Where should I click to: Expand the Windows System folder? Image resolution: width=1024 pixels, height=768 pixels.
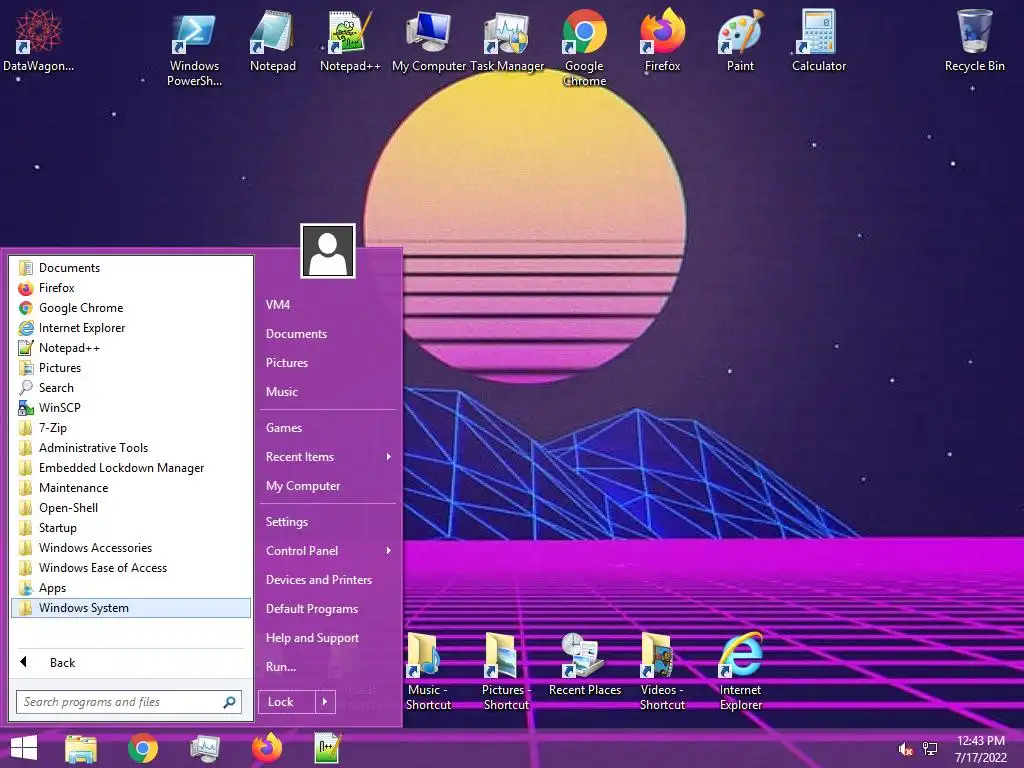[131, 608]
